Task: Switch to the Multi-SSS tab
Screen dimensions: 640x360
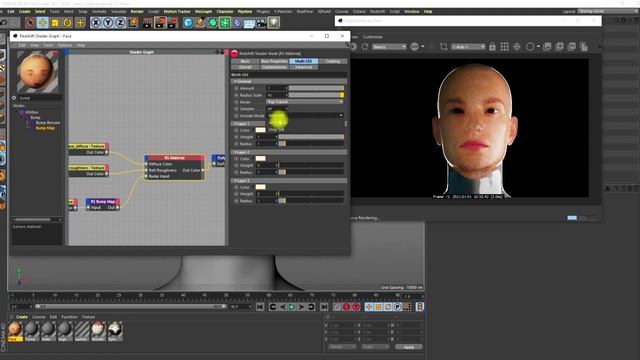Action: click(x=303, y=61)
